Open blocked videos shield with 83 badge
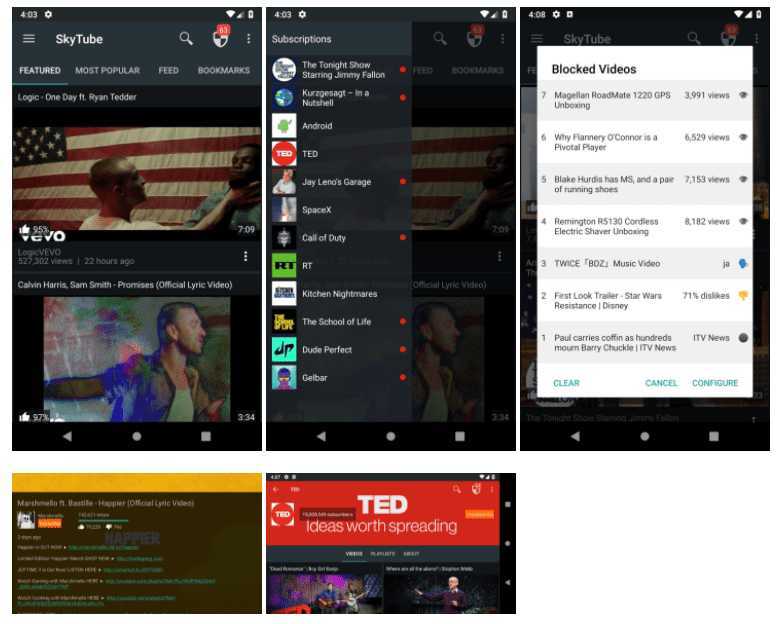Image resolution: width=782 pixels, height=624 pixels. tap(220, 36)
